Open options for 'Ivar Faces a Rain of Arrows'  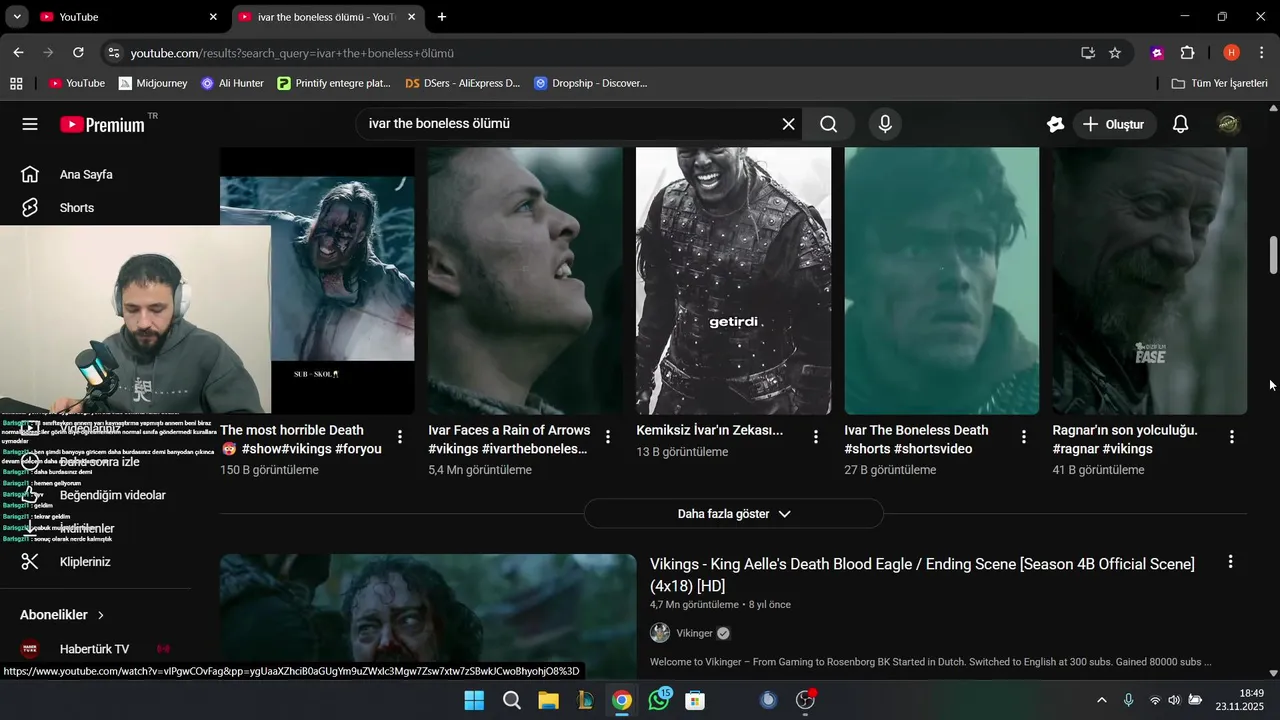pos(608,437)
